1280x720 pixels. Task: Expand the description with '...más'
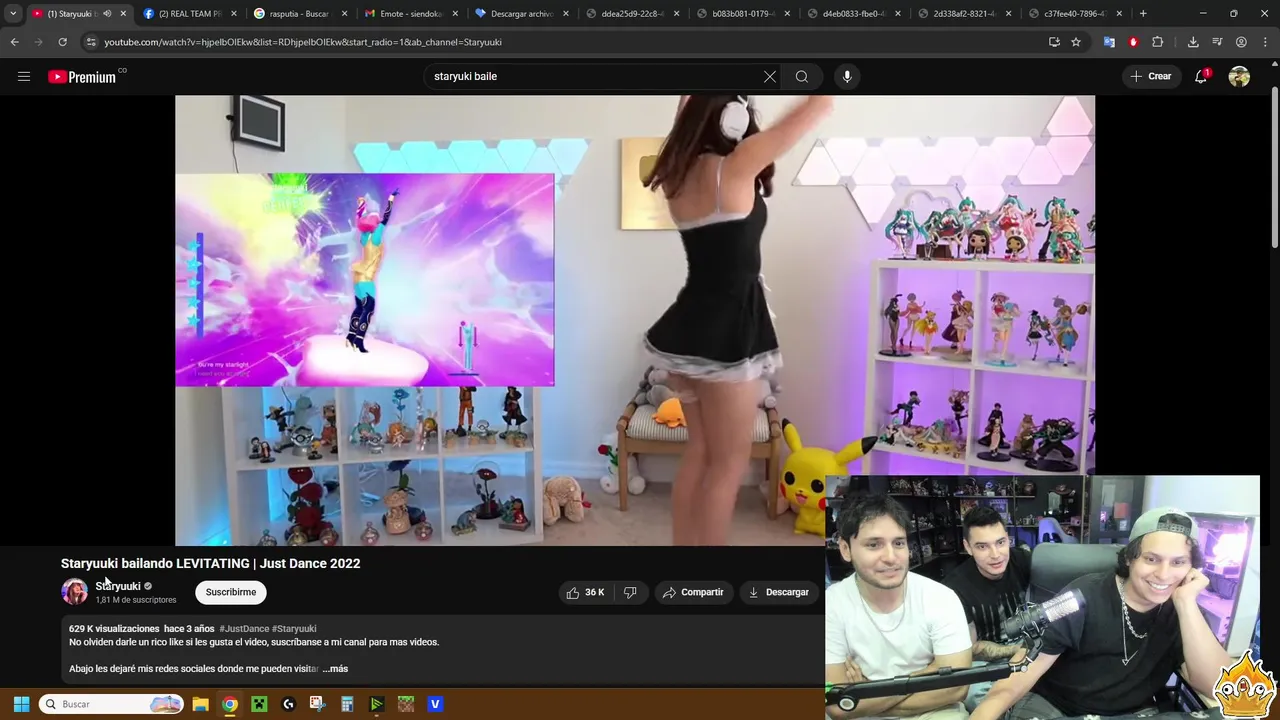click(335, 668)
